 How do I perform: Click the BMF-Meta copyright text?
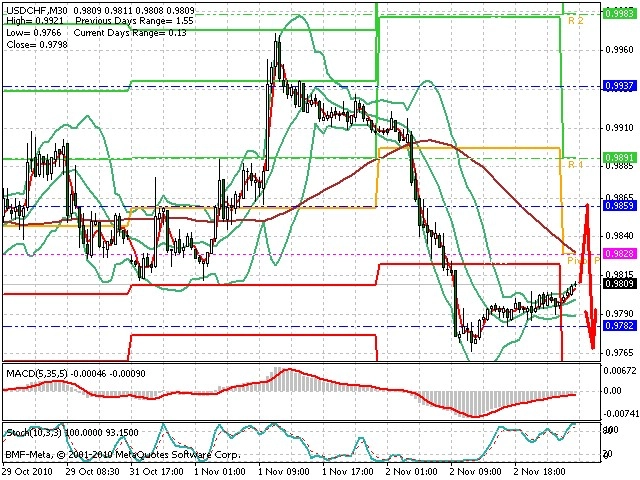tap(122, 454)
